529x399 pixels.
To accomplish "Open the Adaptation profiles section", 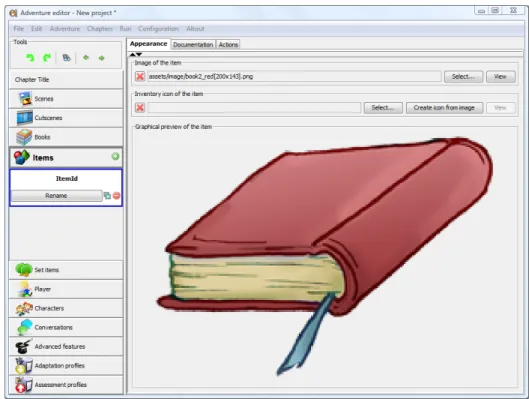I will 66,366.
